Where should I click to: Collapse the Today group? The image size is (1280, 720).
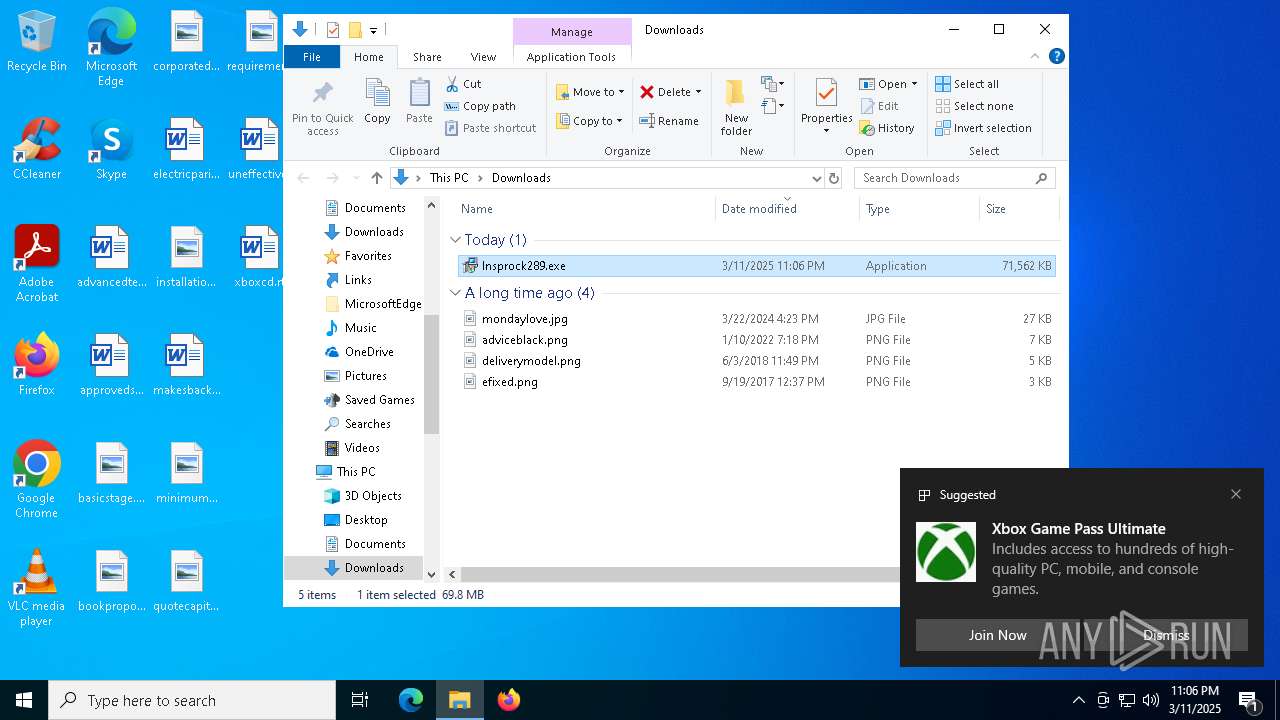point(455,240)
